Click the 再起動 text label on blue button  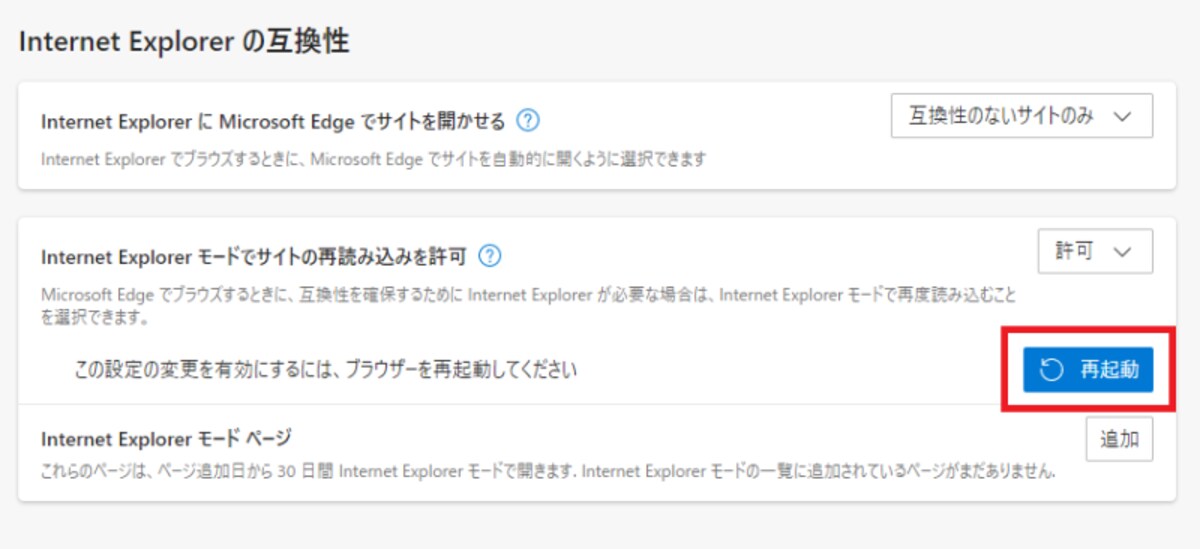[1109, 370]
